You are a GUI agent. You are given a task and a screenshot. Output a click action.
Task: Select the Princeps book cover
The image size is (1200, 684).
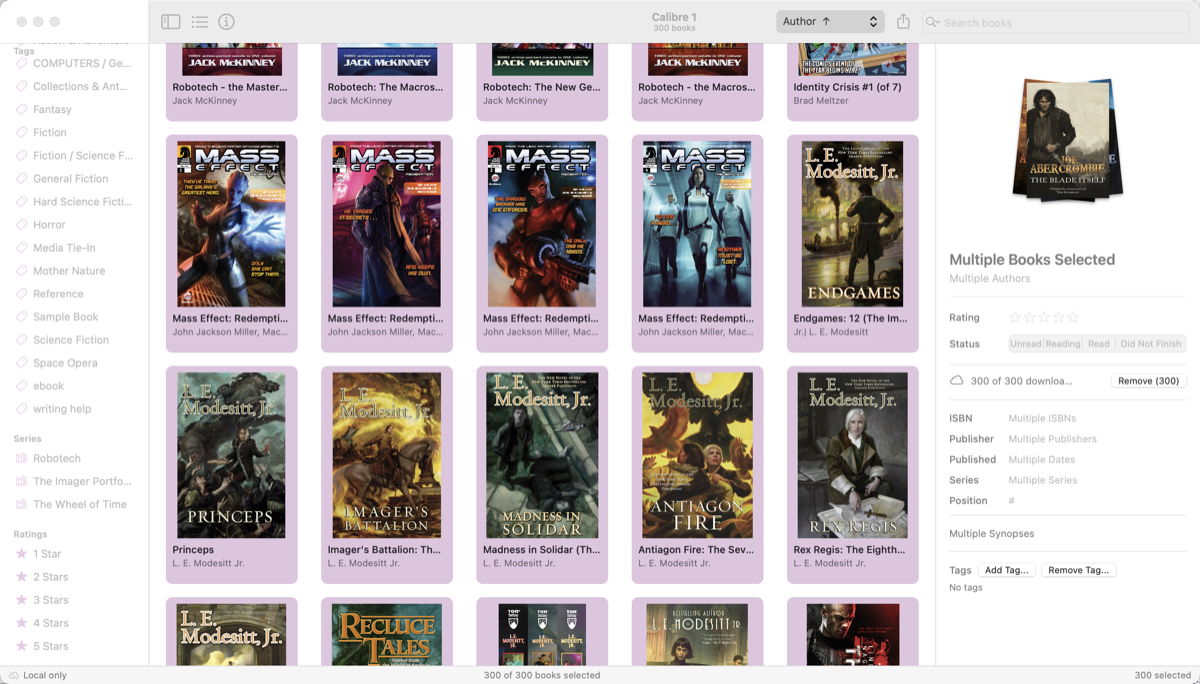point(231,455)
